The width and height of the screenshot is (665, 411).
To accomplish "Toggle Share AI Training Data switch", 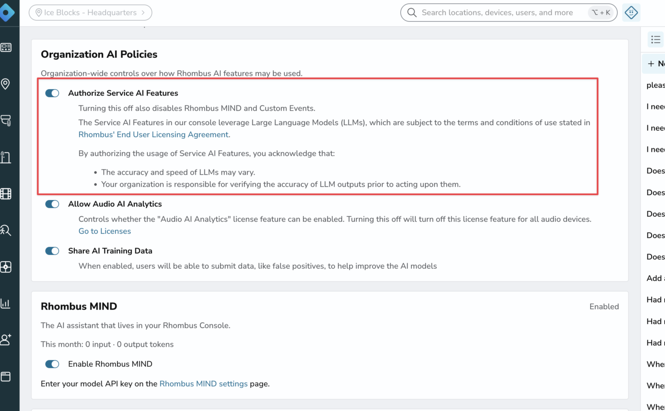I will [x=52, y=251].
